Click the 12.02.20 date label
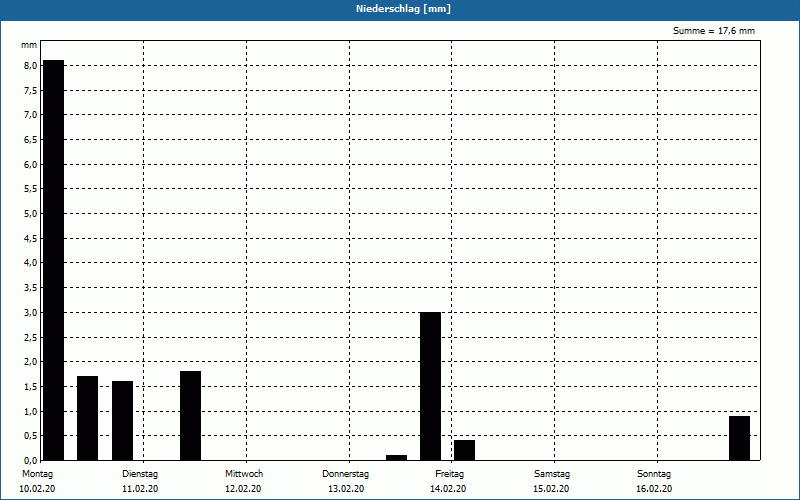The image size is (800, 500). [243, 489]
